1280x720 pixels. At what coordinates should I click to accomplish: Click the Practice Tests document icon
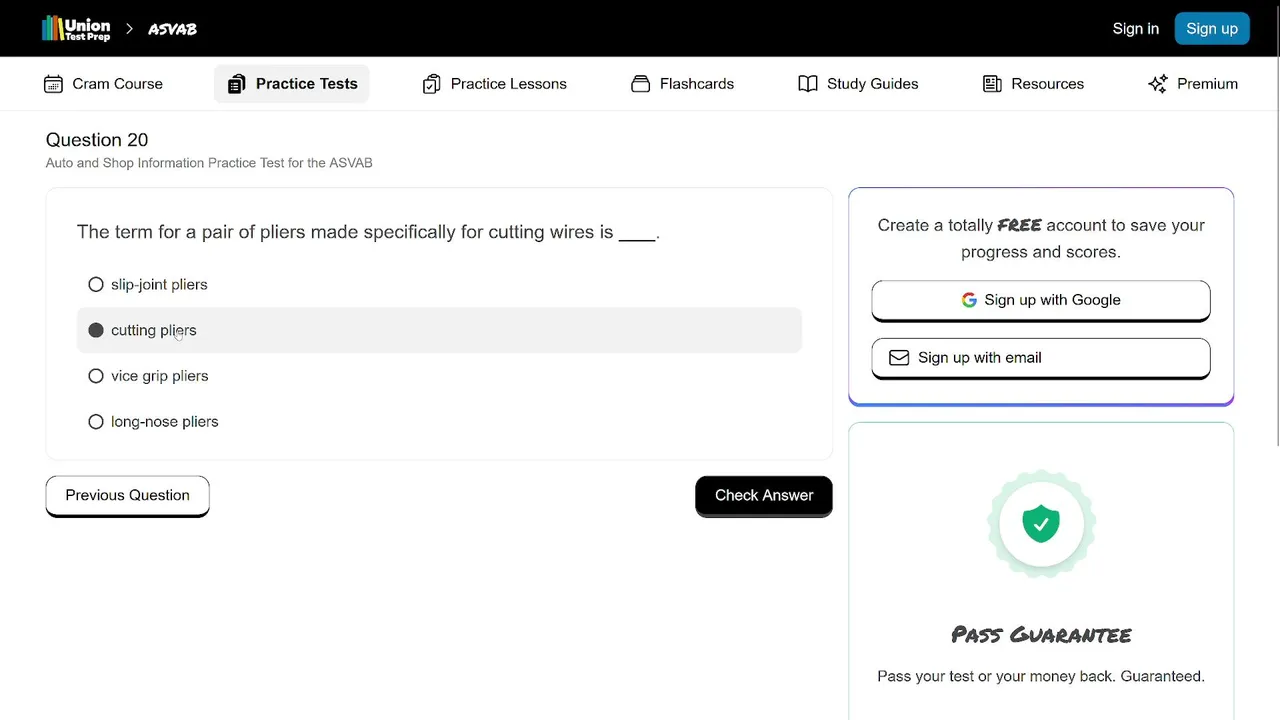tap(236, 84)
